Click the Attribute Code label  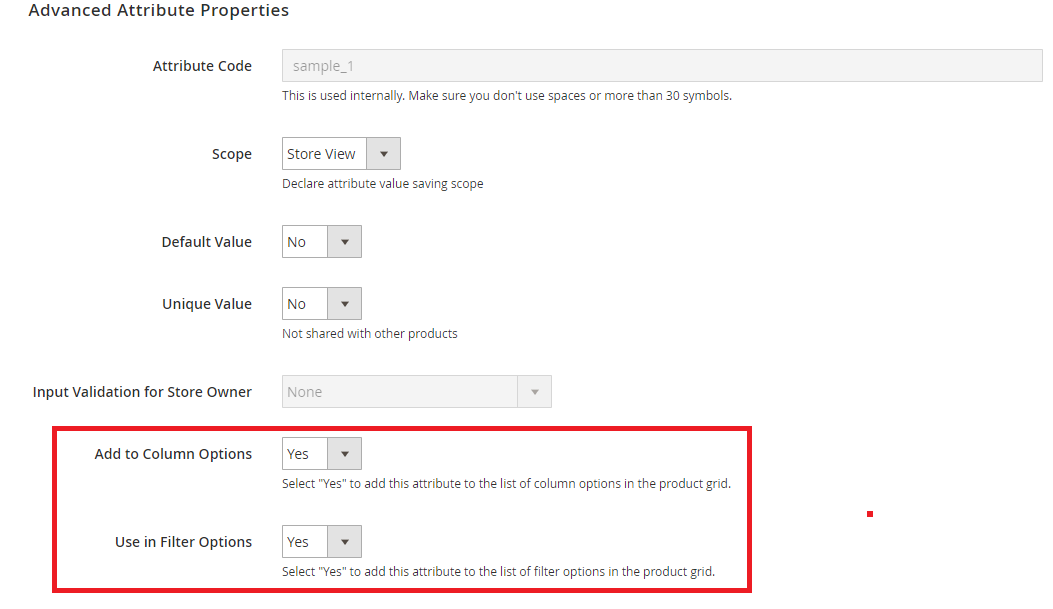pos(202,66)
